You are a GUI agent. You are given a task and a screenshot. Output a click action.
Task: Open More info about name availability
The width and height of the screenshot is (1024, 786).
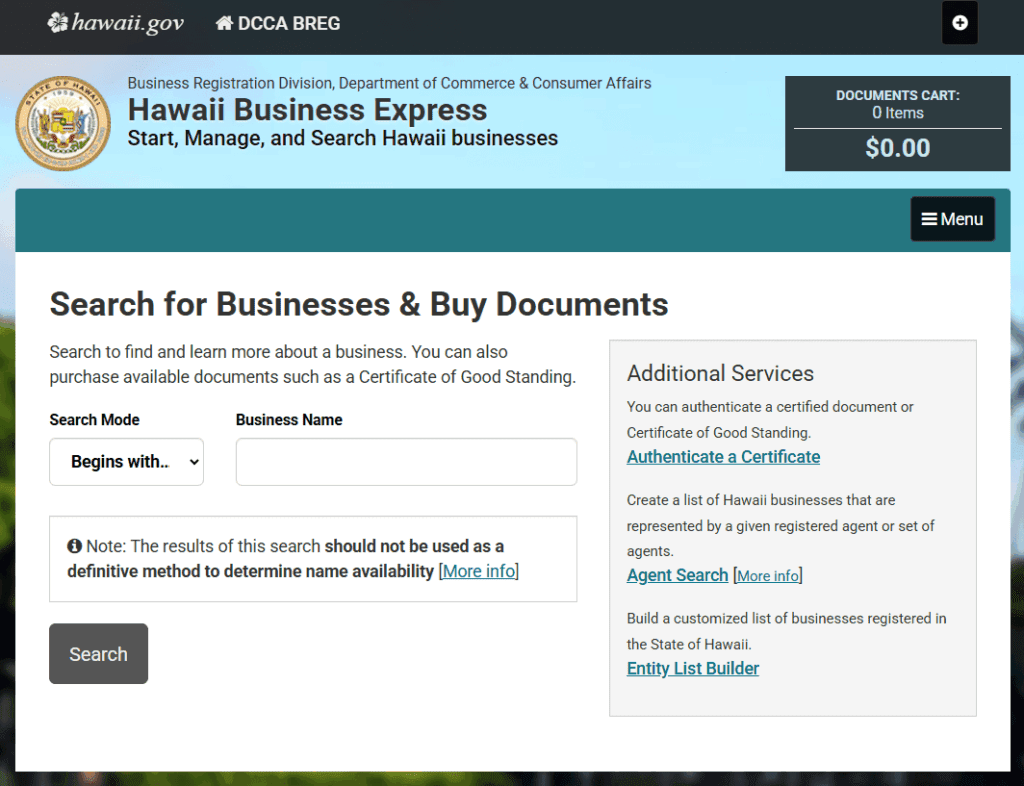[478, 571]
